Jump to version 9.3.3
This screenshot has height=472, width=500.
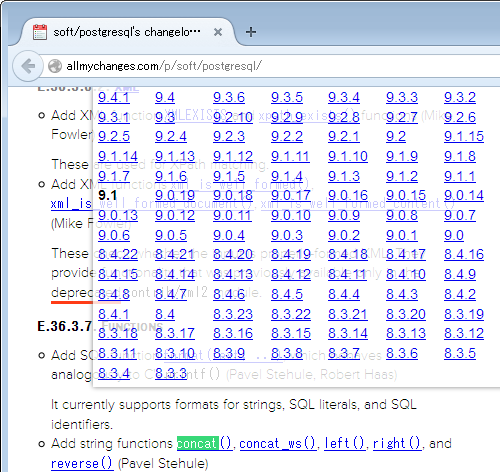[402, 98]
